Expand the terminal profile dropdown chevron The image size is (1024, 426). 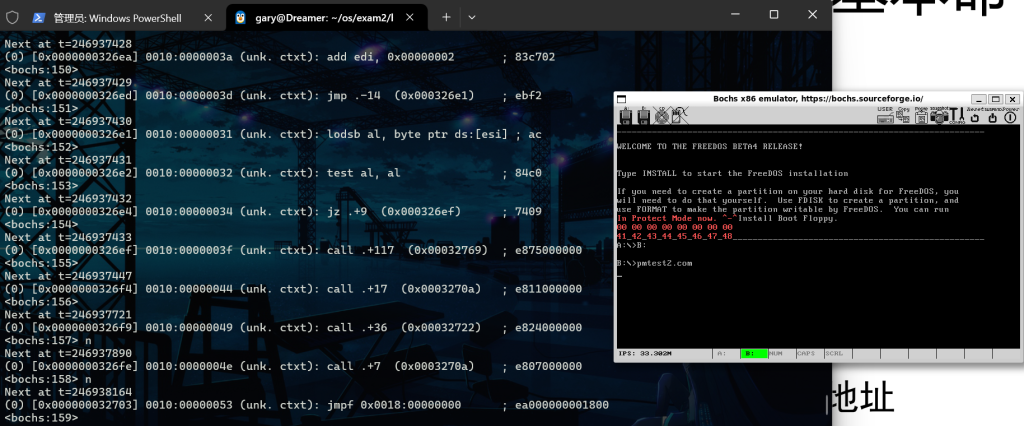(x=472, y=17)
